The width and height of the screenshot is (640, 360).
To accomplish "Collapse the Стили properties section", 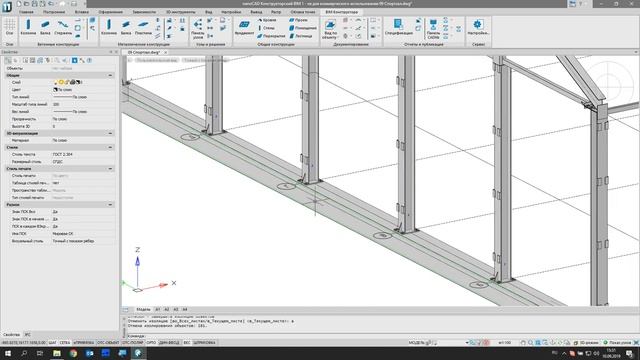I will coord(110,147).
